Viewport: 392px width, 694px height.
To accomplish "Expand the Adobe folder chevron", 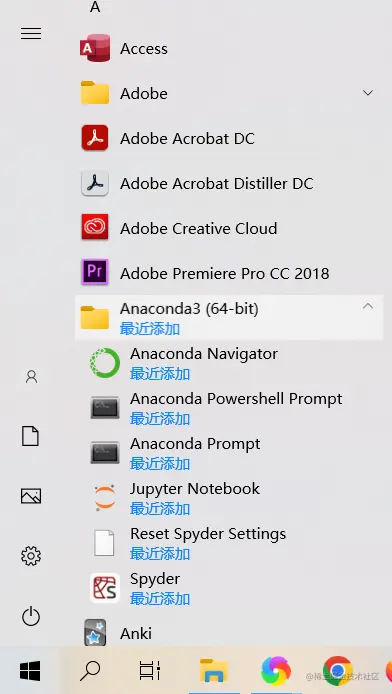I will (x=368, y=93).
